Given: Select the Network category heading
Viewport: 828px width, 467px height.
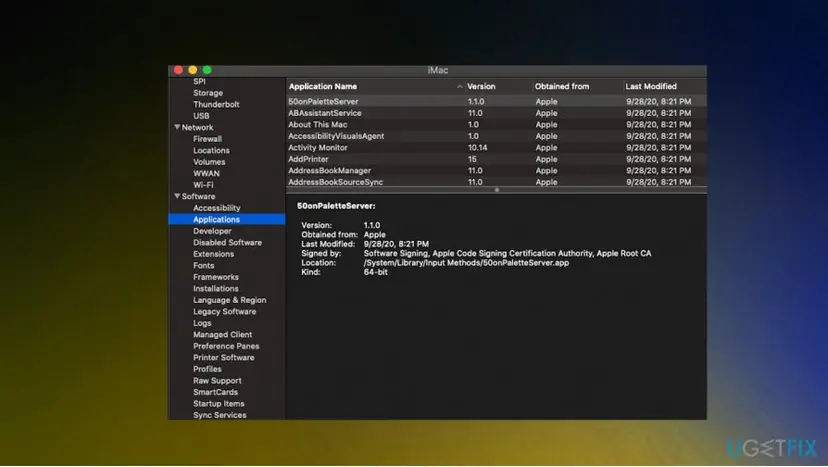Looking at the screenshot, I should 197,127.
